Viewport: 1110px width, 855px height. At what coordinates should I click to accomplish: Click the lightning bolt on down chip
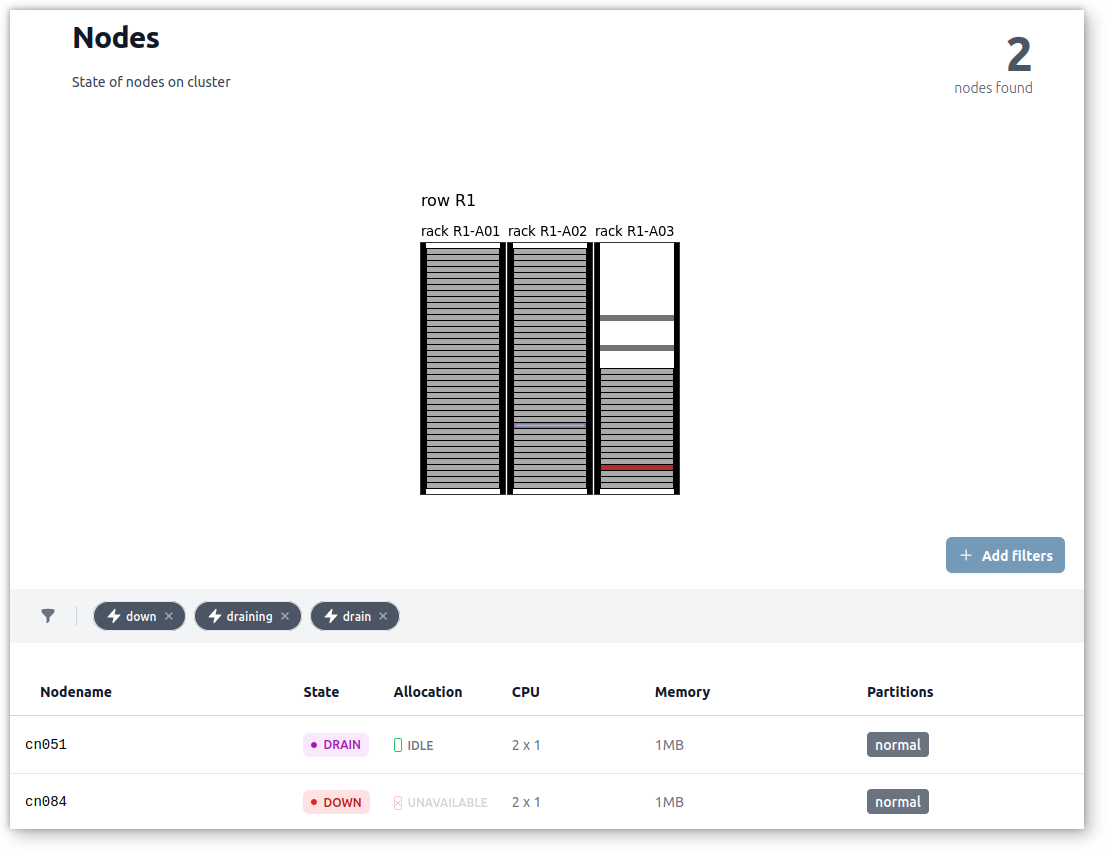(113, 616)
